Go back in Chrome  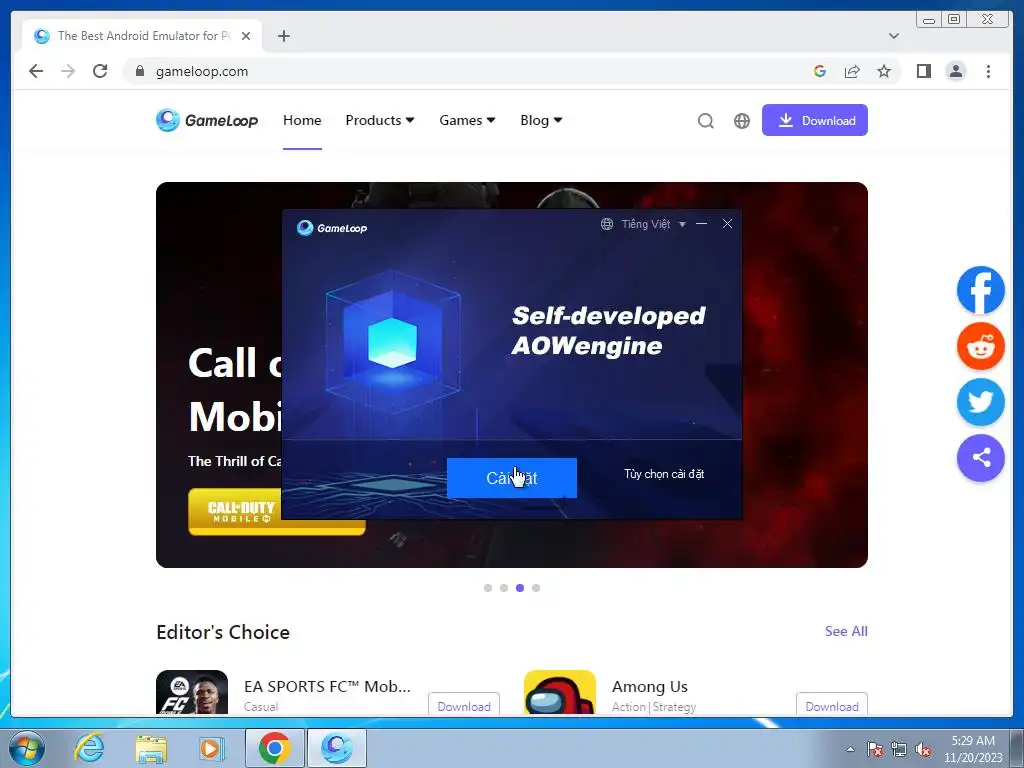[36, 71]
